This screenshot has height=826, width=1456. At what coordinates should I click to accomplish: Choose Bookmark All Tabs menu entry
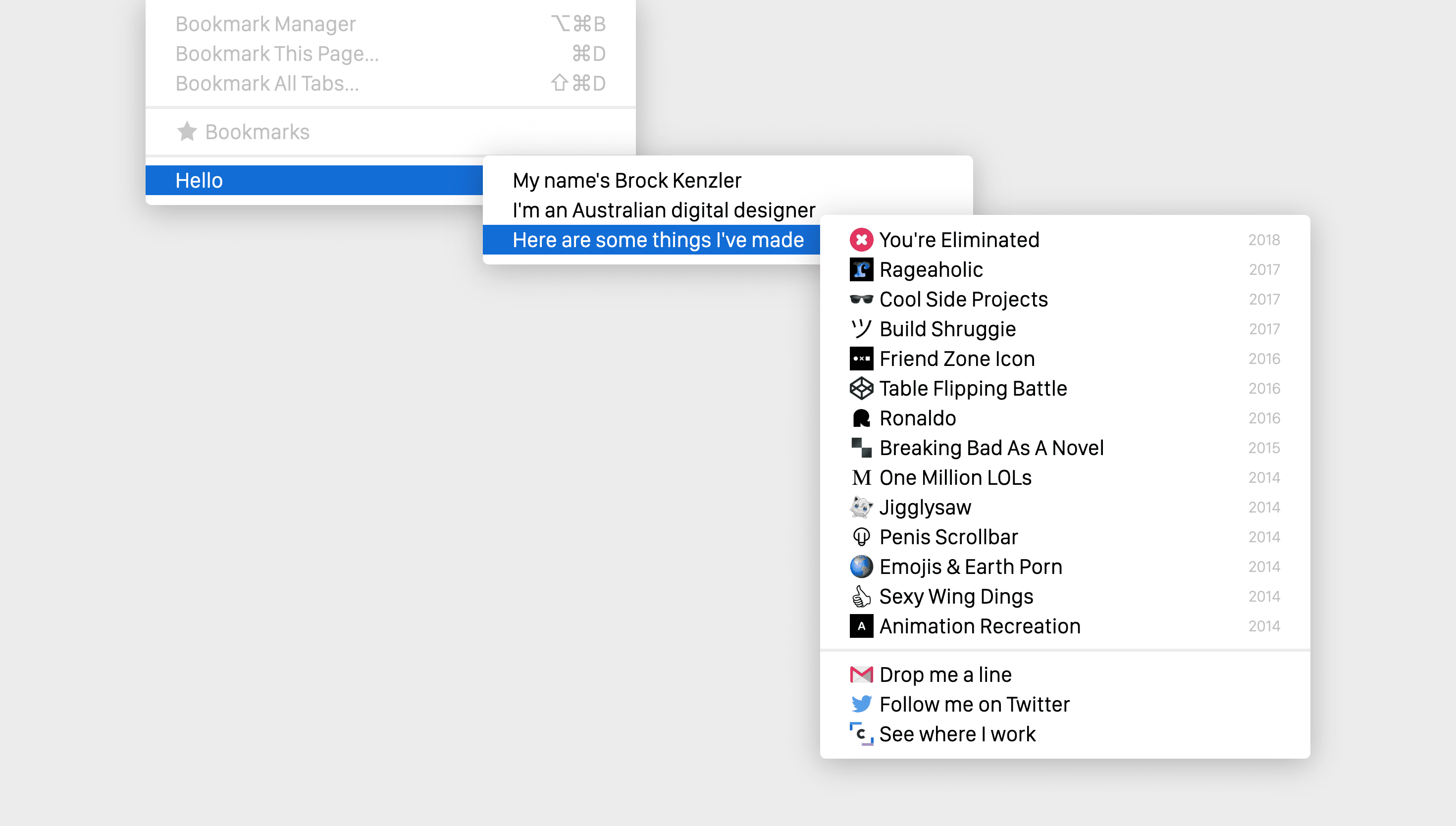(x=266, y=83)
